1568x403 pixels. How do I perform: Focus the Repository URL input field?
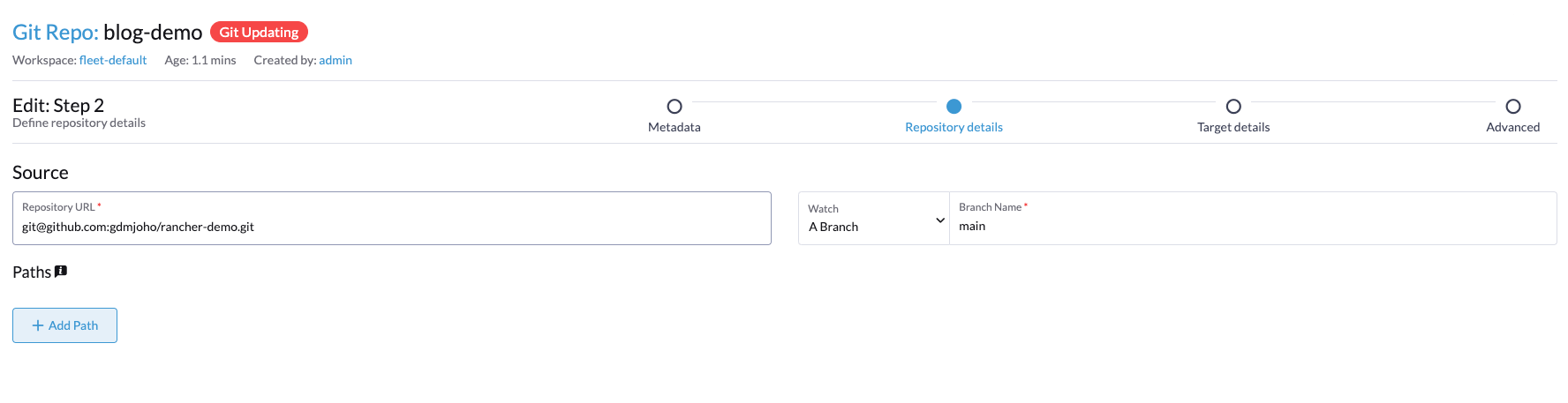(392, 219)
